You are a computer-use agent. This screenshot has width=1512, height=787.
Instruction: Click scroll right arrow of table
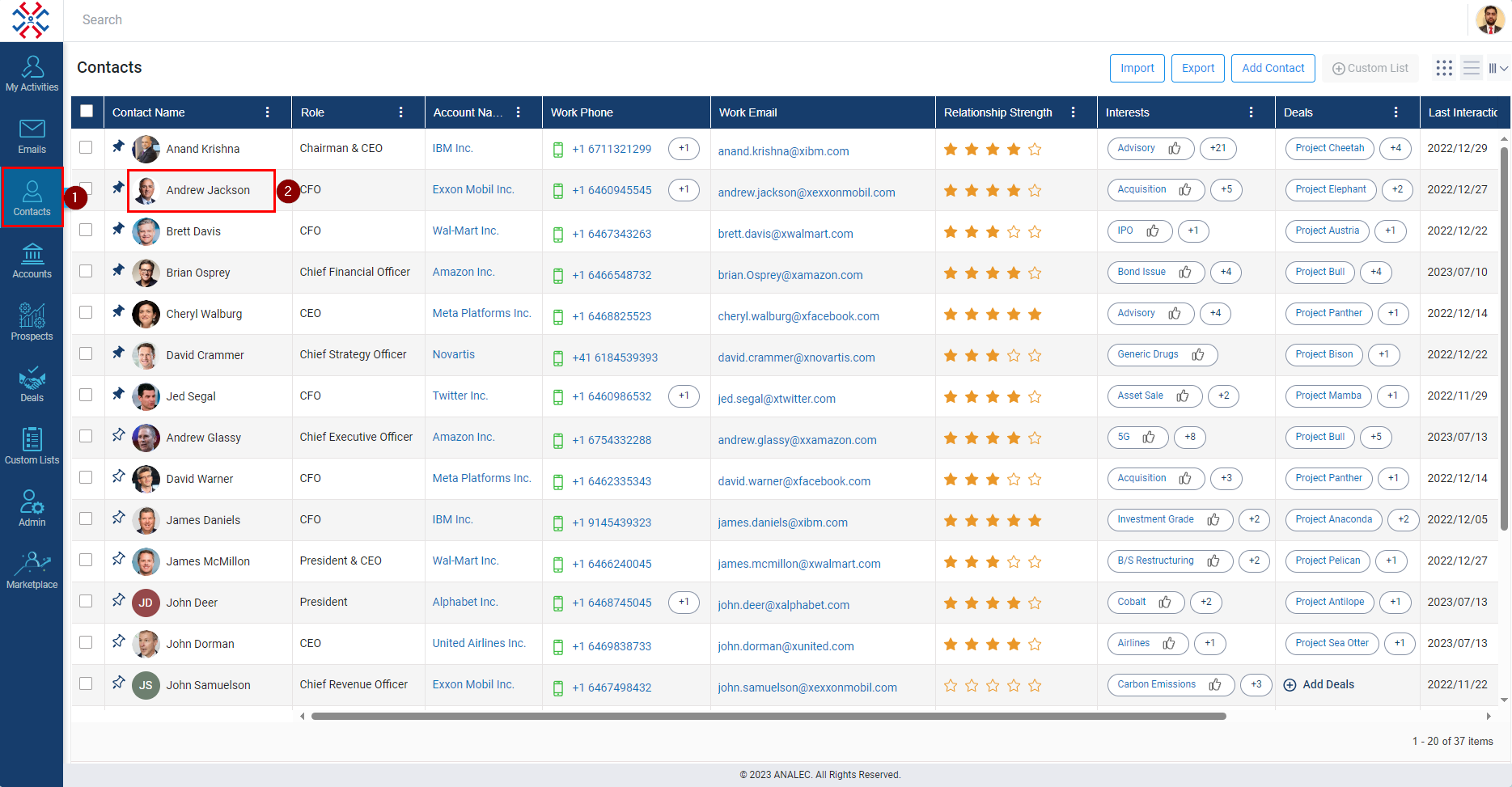1489,716
